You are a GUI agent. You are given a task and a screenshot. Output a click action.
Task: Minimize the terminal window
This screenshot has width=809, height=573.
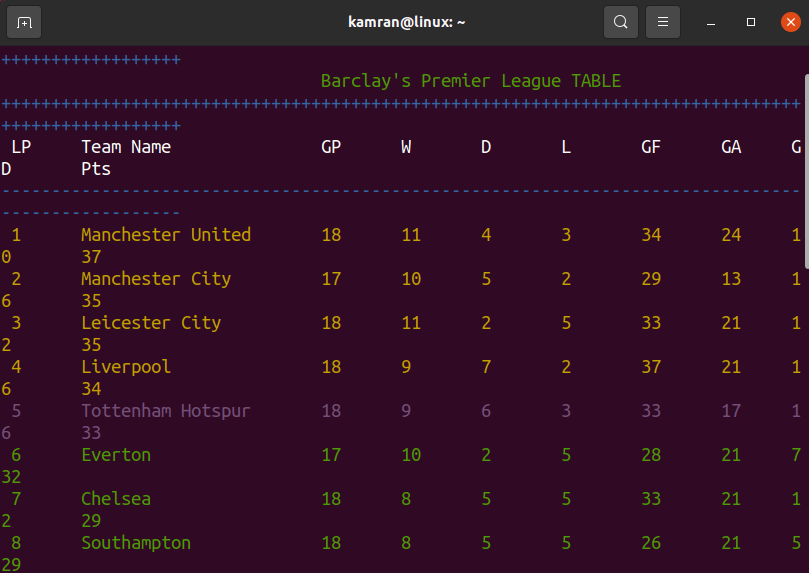tap(711, 22)
